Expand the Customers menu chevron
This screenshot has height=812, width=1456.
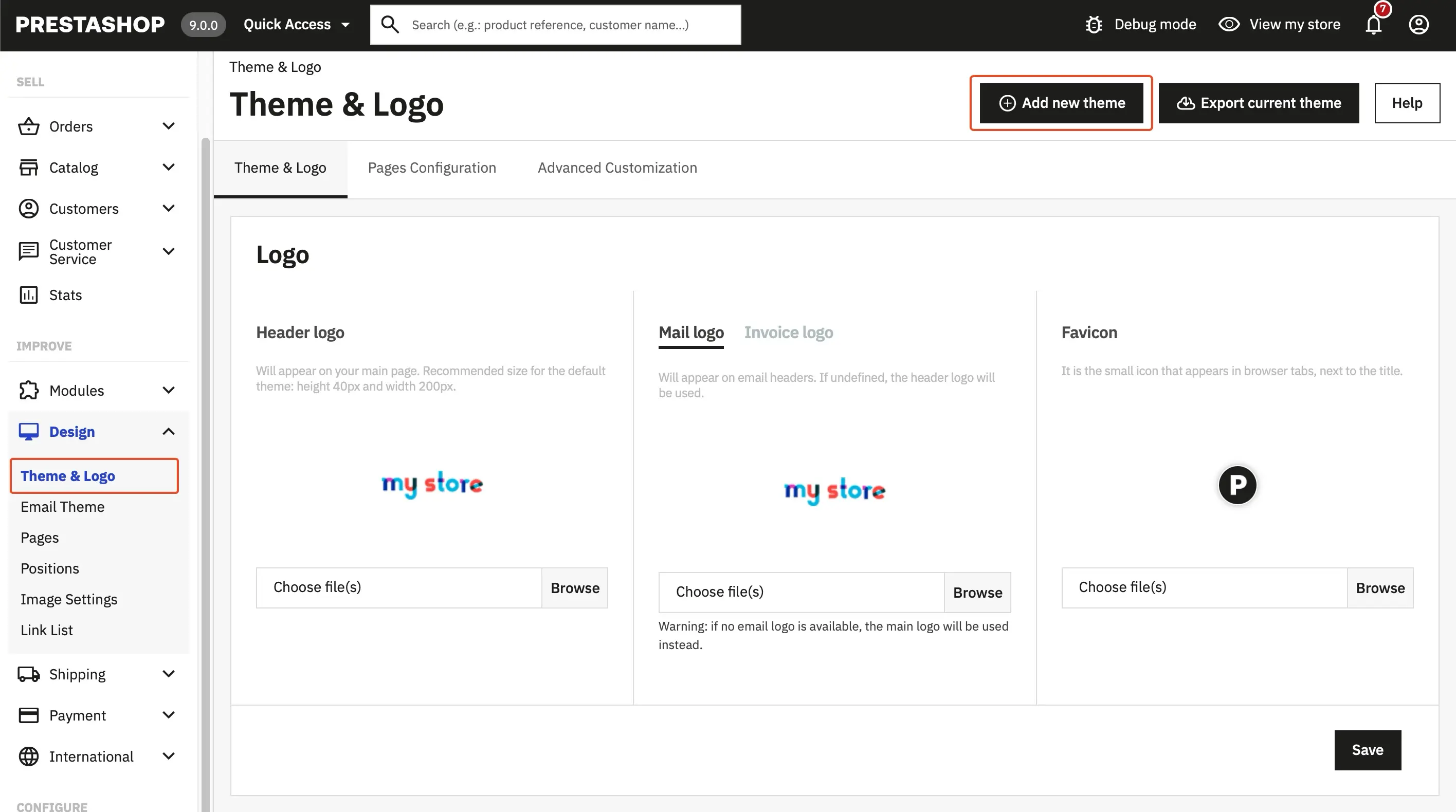pyautogui.click(x=169, y=208)
